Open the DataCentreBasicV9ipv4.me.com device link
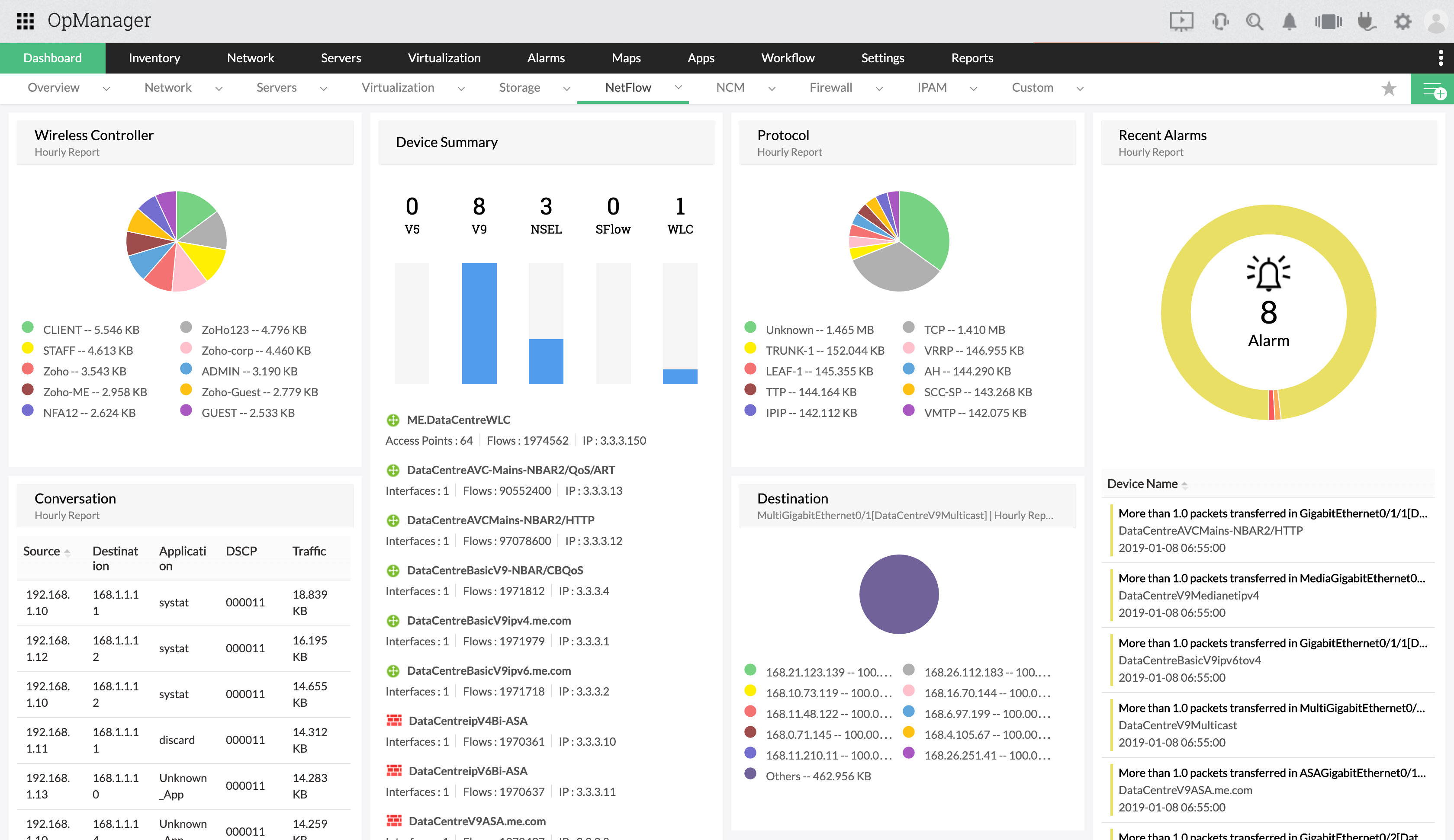 point(489,620)
